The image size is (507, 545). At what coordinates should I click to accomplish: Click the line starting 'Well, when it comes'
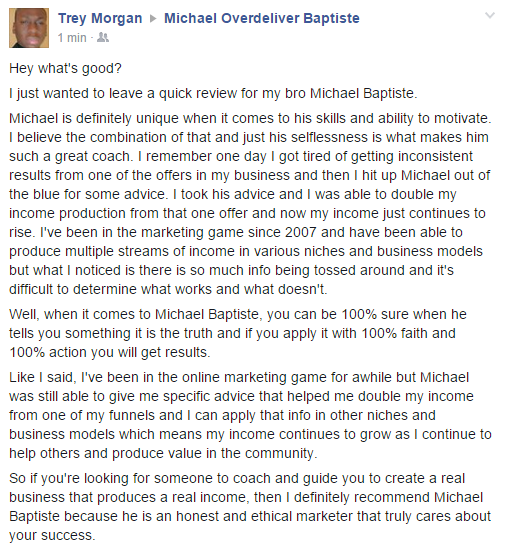click(238, 314)
